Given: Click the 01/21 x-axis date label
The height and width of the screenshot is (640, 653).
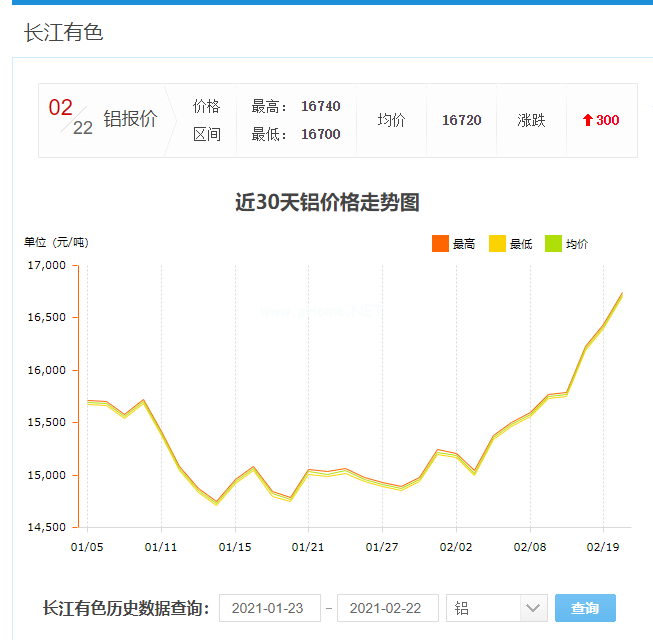Looking at the screenshot, I should tap(308, 547).
